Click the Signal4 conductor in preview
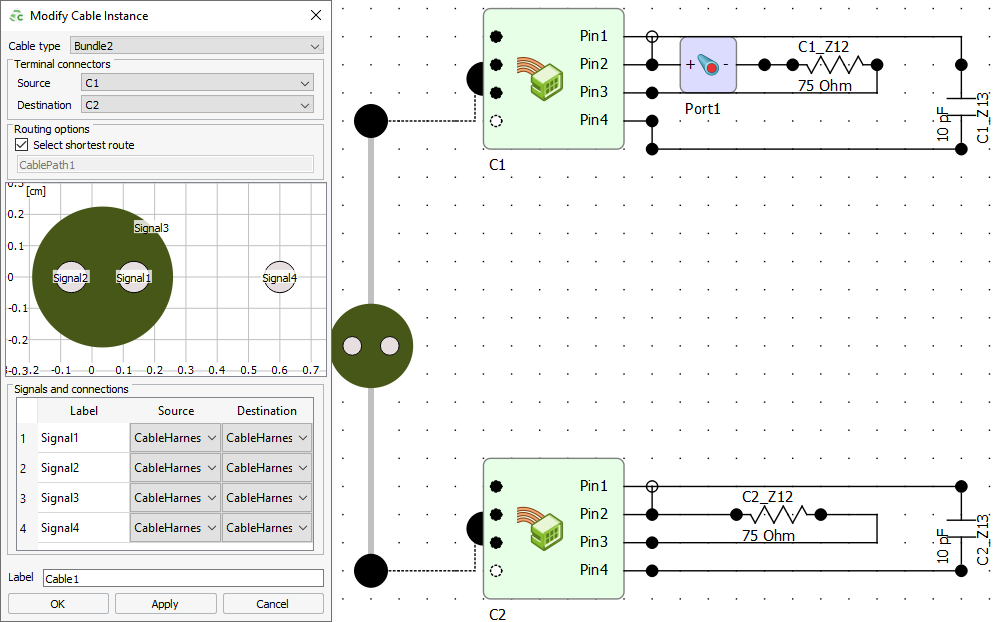This screenshot has height=622, width=993. coord(280,278)
